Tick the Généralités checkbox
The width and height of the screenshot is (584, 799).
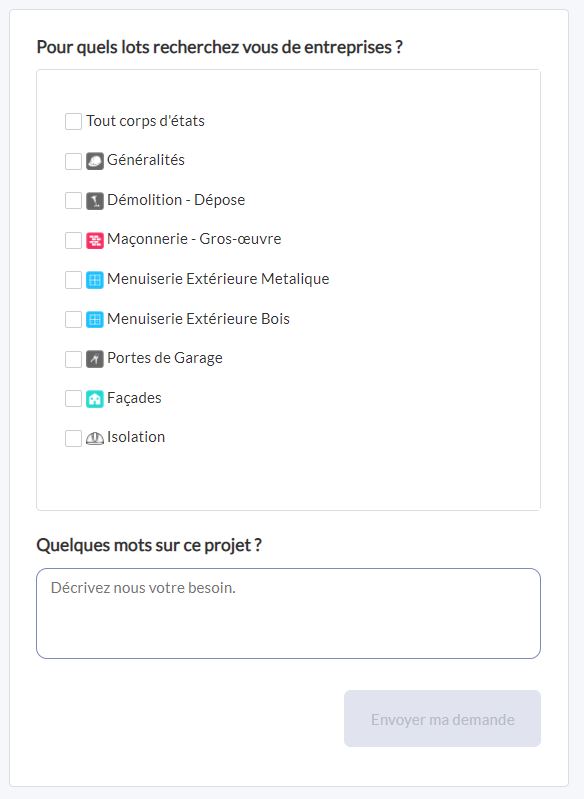point(73,161)
